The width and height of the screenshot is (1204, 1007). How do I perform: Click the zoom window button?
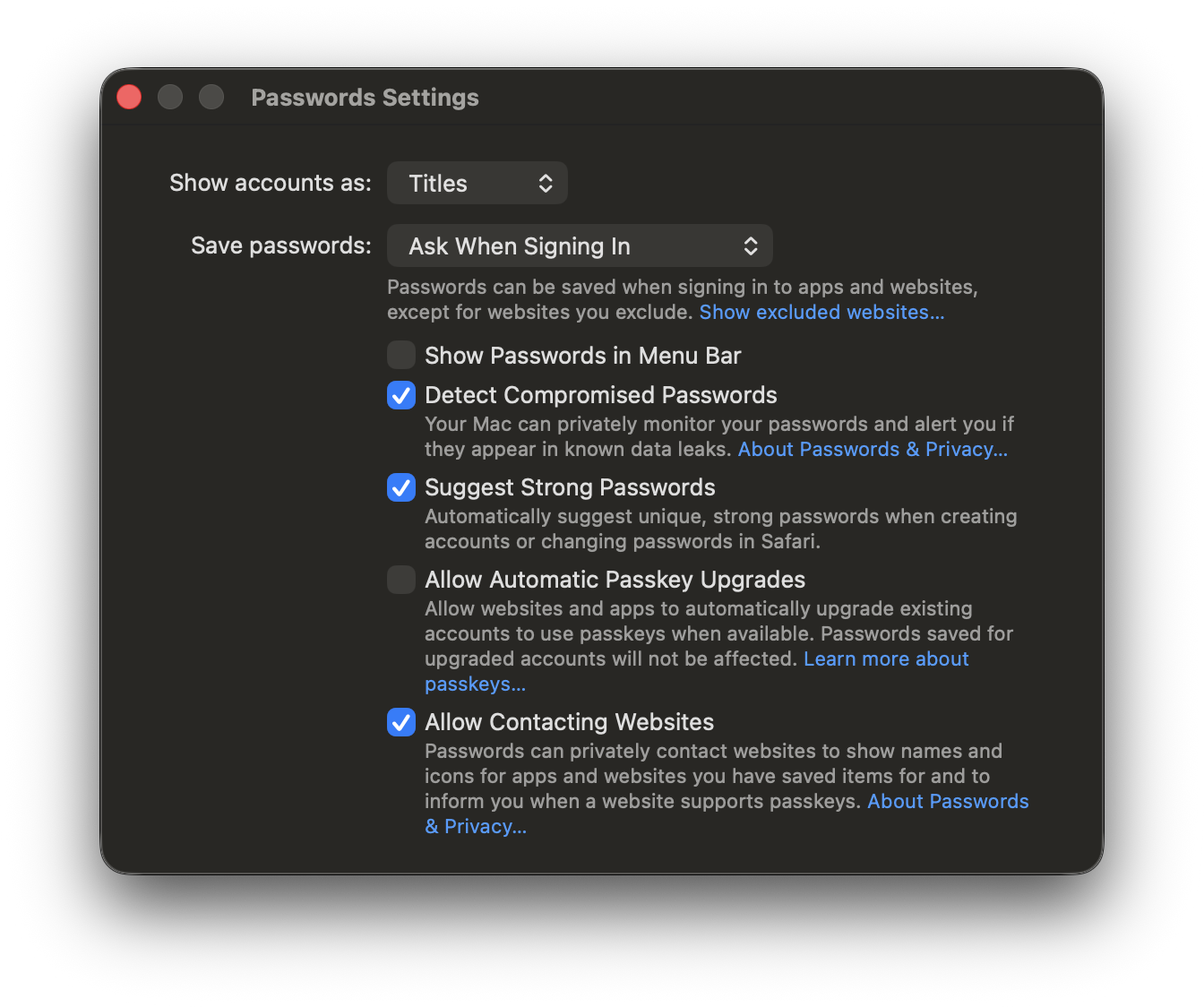(211, 97)
